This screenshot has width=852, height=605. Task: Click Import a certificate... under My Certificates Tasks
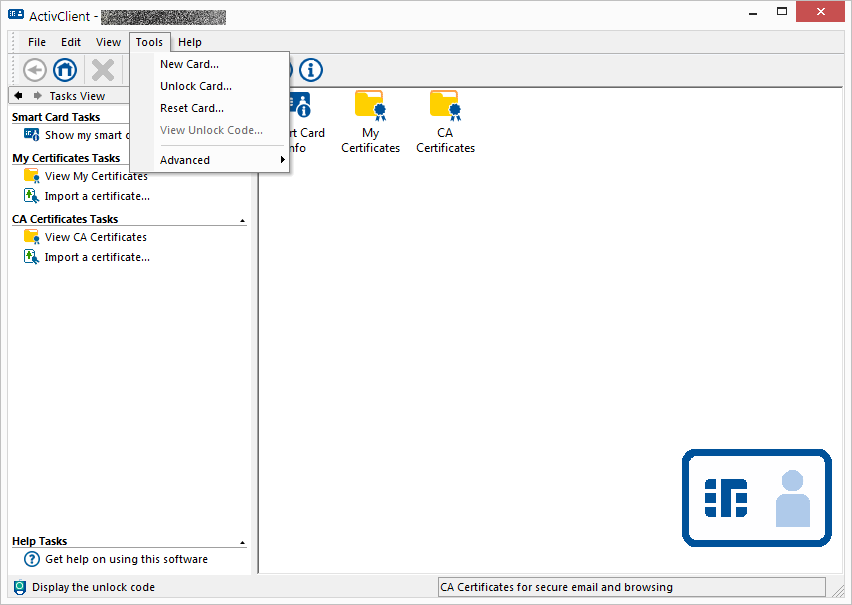(x=97, y=196)
